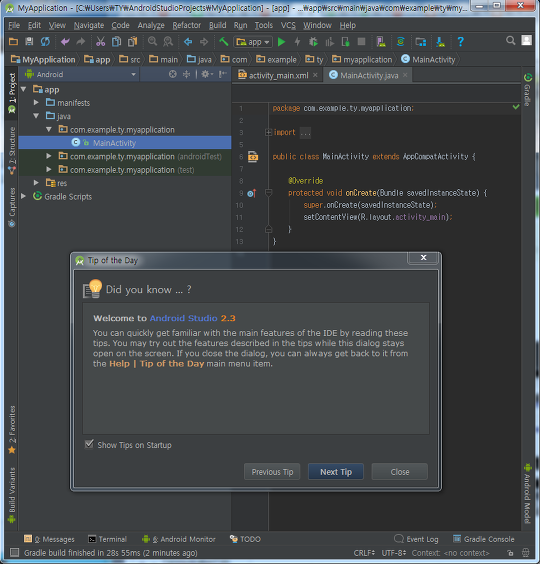Open the app run configuration dropdown
Image resolution: width=540 pixels, height=564 pixels.
coord(253,42)
